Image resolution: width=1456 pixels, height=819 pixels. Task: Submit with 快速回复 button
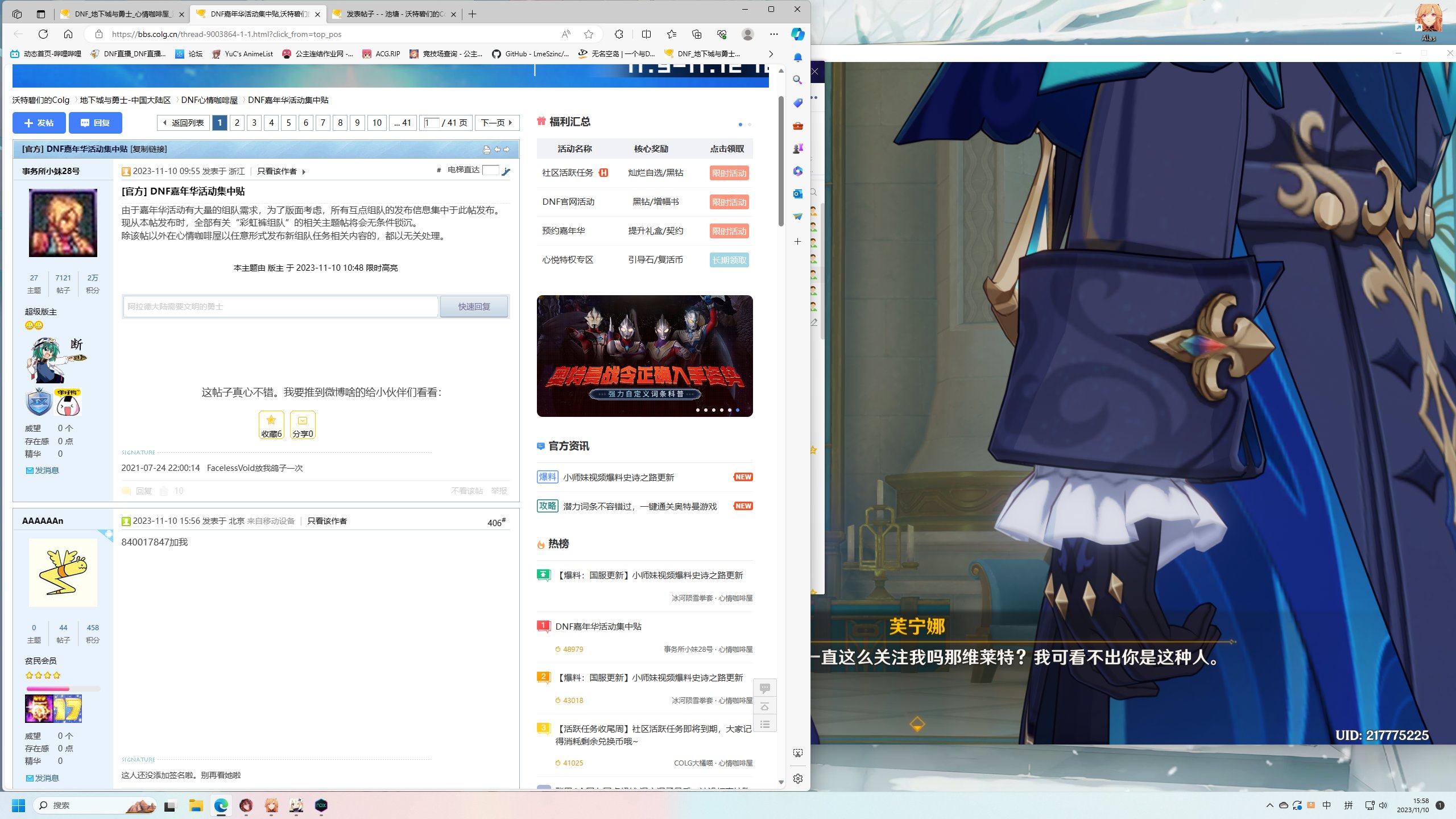point(474,307)
